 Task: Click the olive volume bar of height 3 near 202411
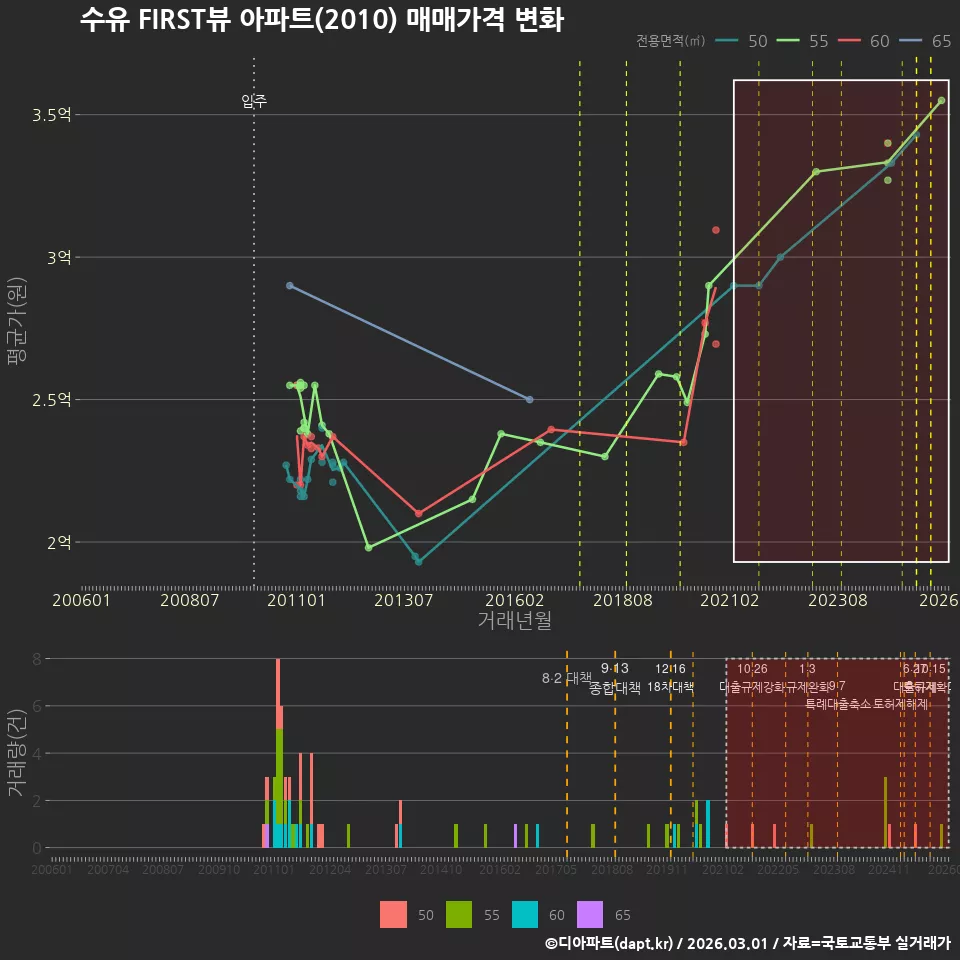click(x=885, y=812)
